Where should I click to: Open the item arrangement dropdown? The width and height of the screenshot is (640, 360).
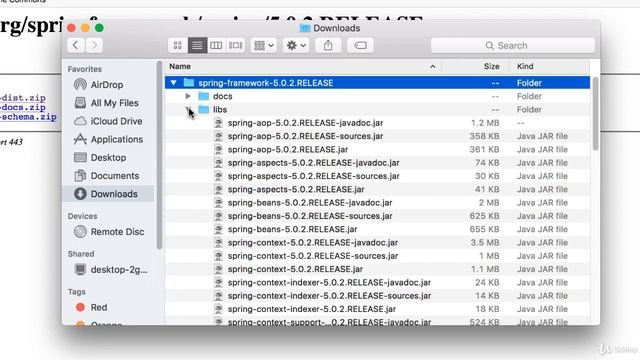tap(264, 45)
